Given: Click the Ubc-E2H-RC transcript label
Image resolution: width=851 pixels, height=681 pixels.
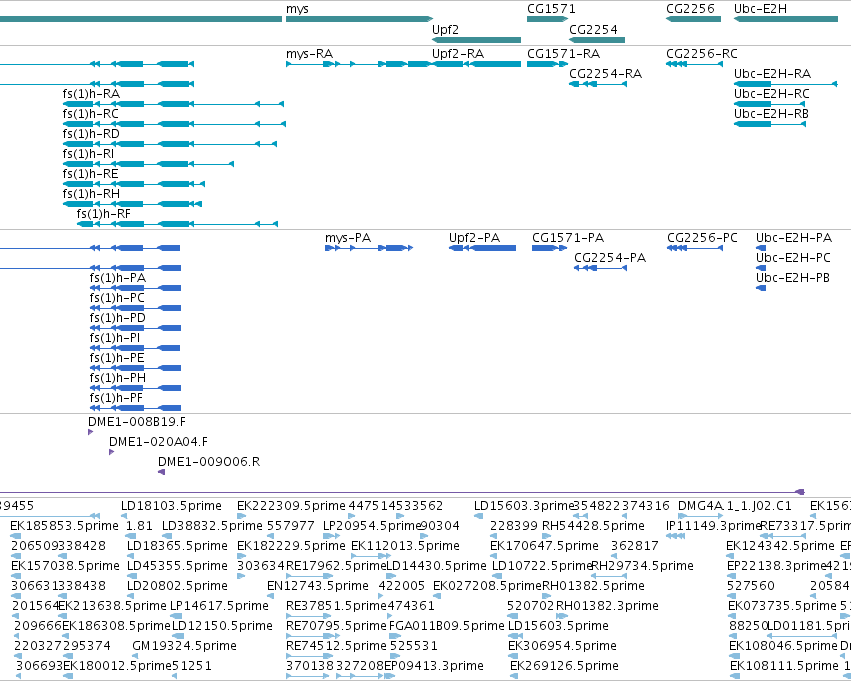Looking at the screenshot, I should (771, 93).
